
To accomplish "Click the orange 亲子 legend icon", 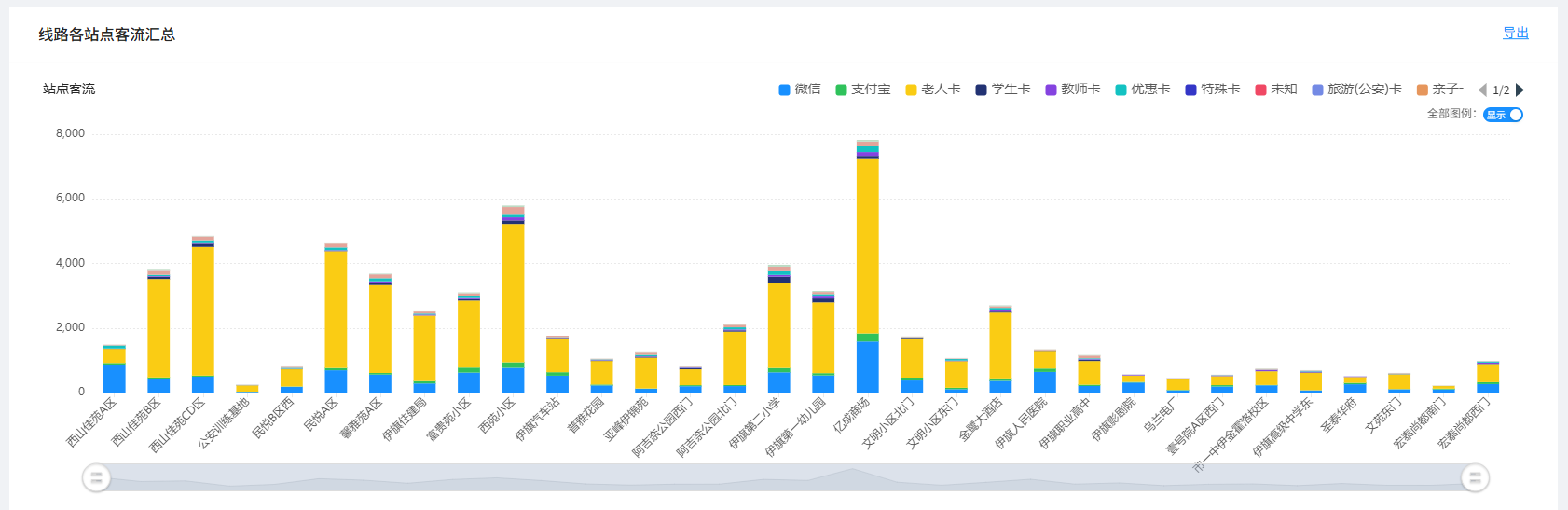I will click(1422, 90).
